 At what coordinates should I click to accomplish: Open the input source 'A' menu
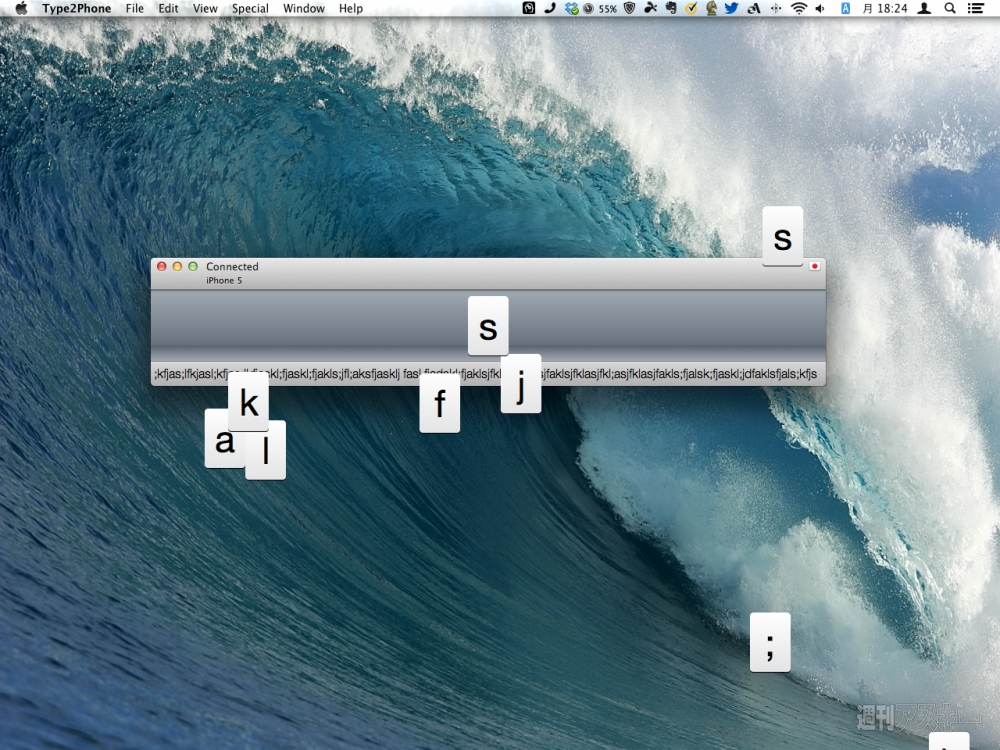[x=846, y=8]
